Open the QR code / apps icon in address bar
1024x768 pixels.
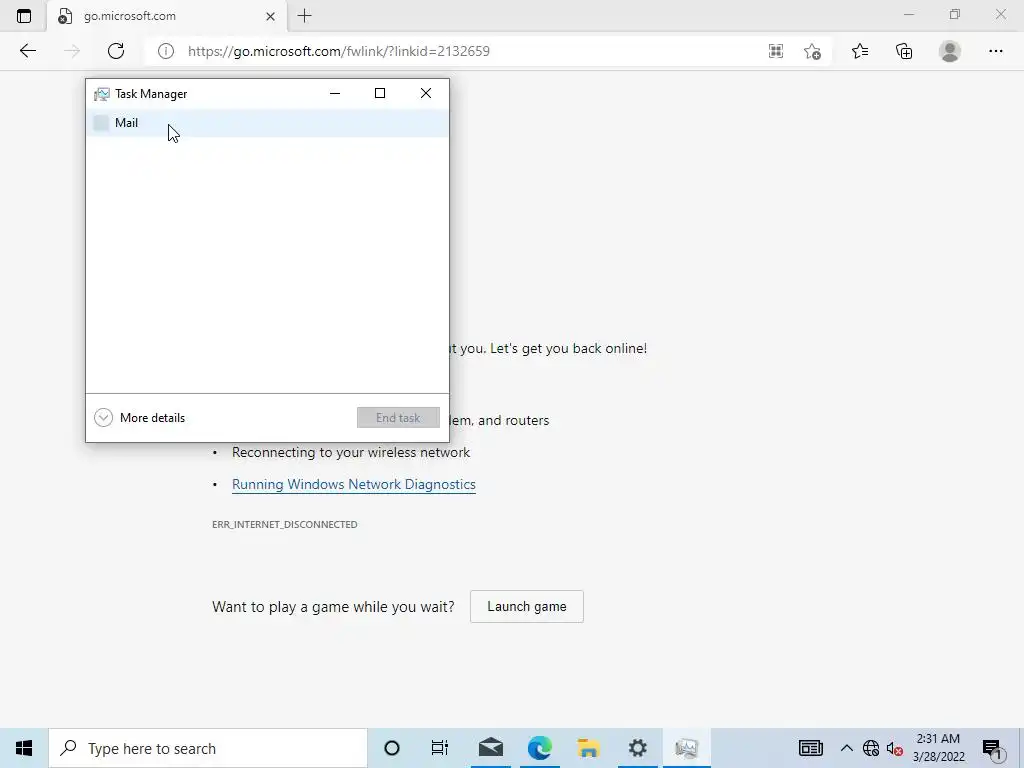click(x=776, y=51)
